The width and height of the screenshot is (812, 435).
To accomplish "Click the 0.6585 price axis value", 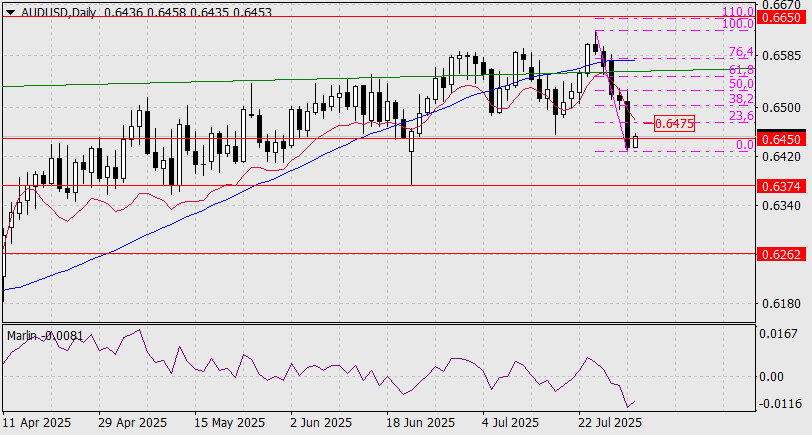I will 781,55.
